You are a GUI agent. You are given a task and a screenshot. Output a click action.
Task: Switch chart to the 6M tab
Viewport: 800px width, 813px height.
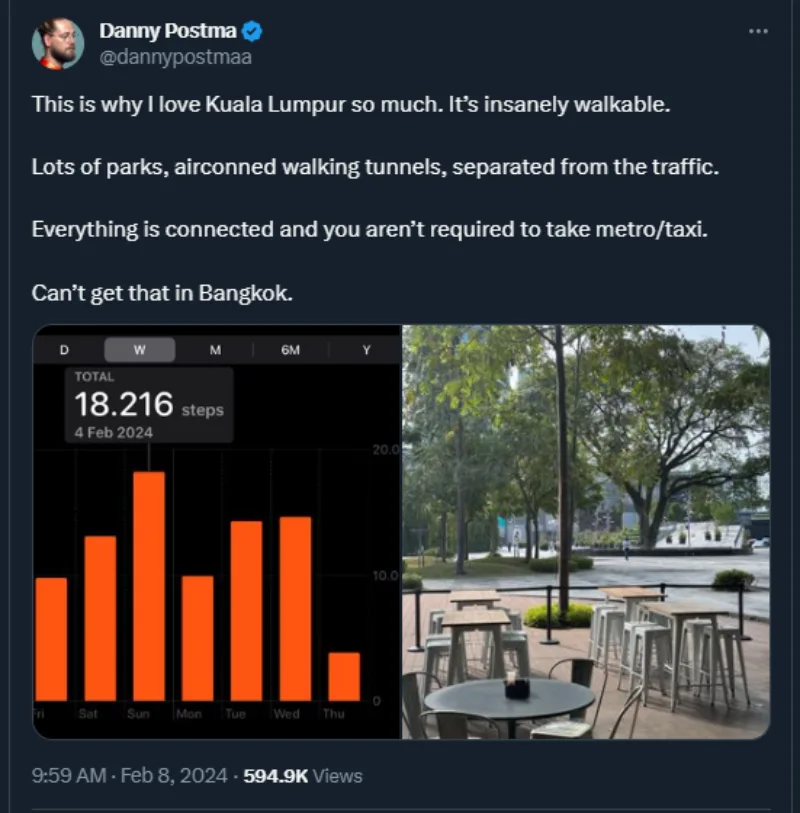coord(291,350)
